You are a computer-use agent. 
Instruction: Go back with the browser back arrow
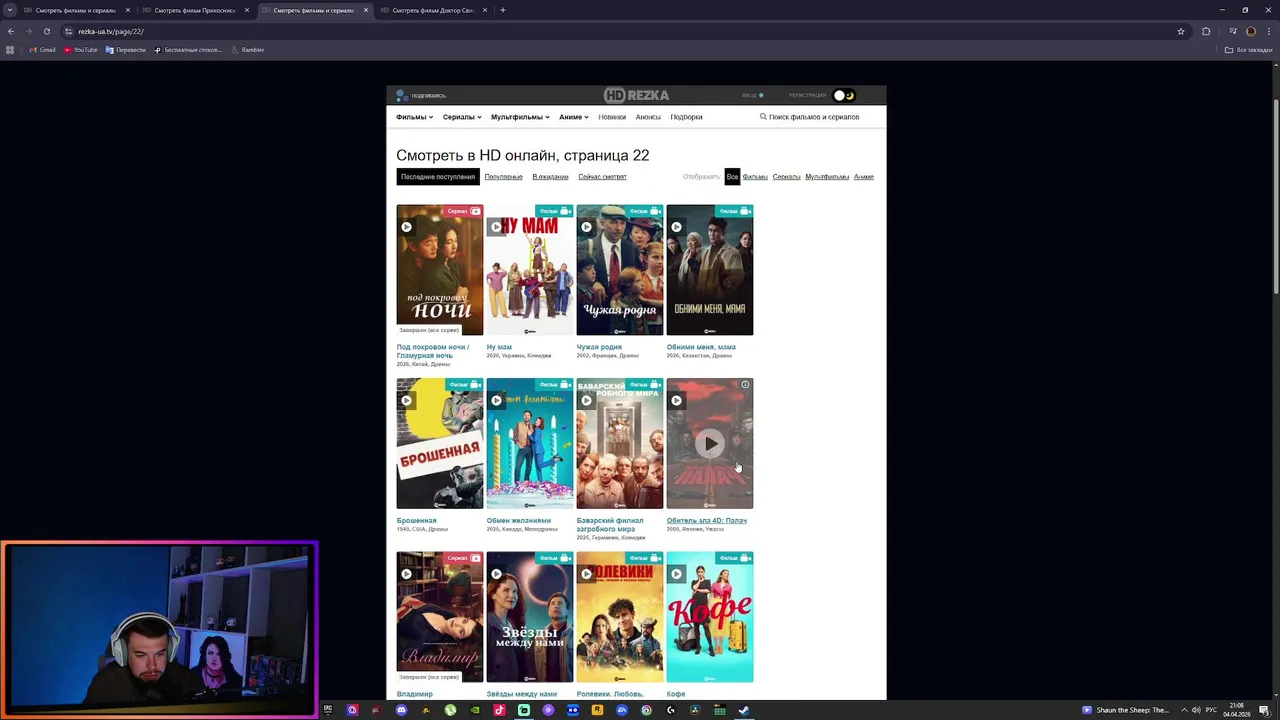[x=11, y=31]
